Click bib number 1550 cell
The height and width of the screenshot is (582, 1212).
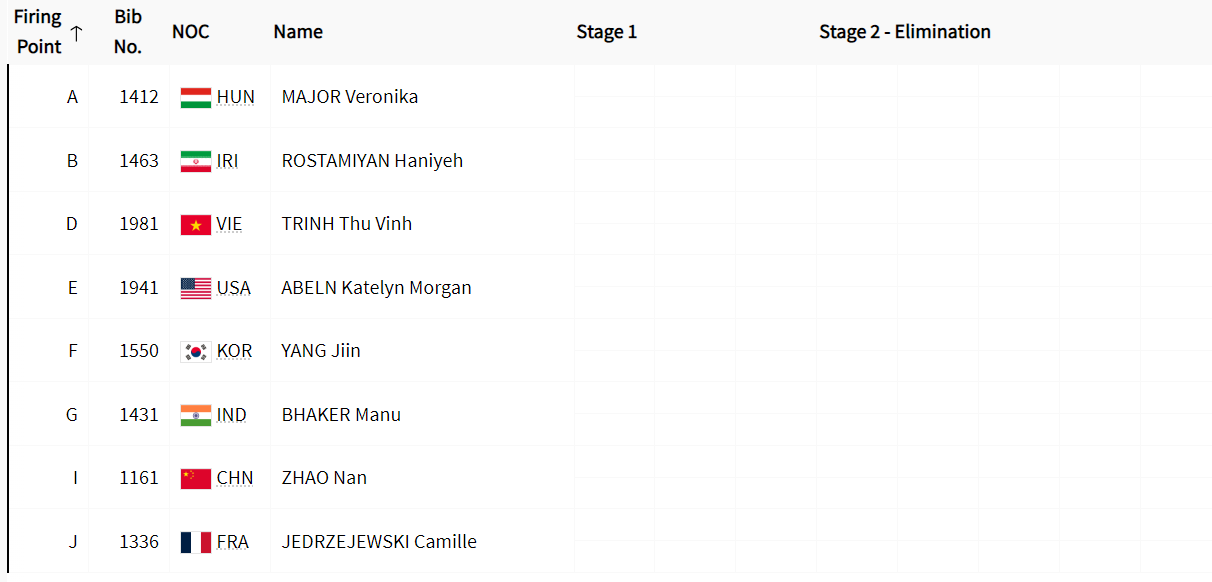point(139,351)
